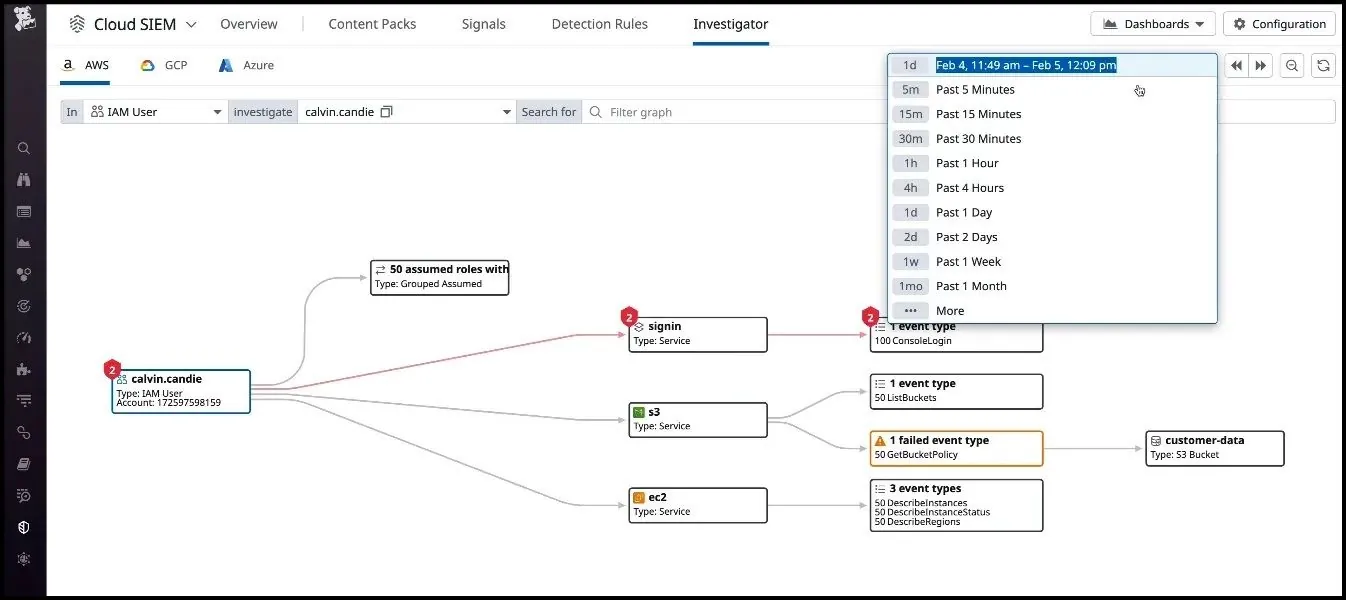This screenshot has height=600, width=1346.
Task: Click the Configuration button
Action: pyautogui.click(x=1280, y=24)
